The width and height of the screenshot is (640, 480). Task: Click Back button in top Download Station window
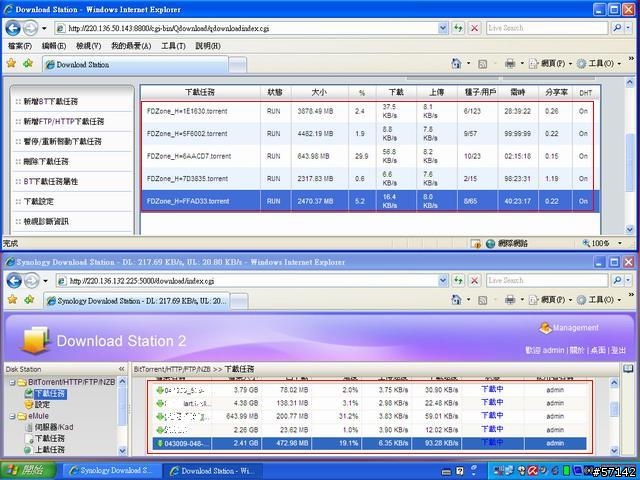pyautogui.click(x=13, y=28)
